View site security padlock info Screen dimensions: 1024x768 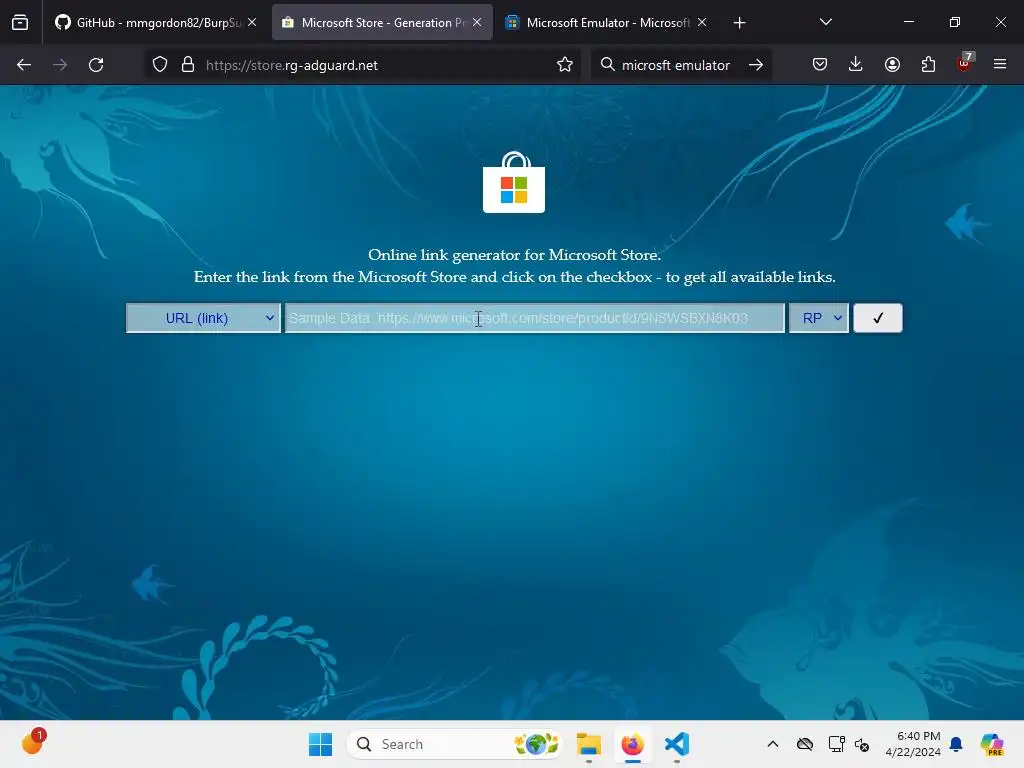(x=188, y=65)
